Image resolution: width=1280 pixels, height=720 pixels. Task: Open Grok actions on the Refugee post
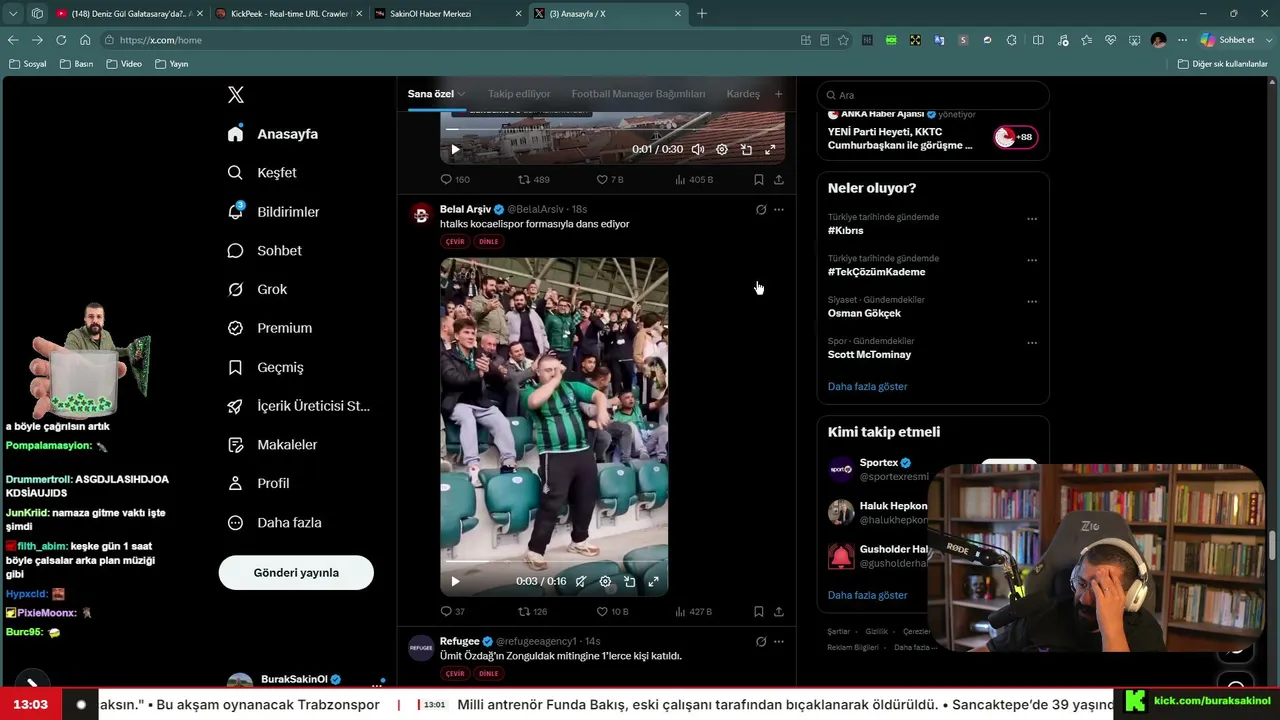(x=761, y=642)
